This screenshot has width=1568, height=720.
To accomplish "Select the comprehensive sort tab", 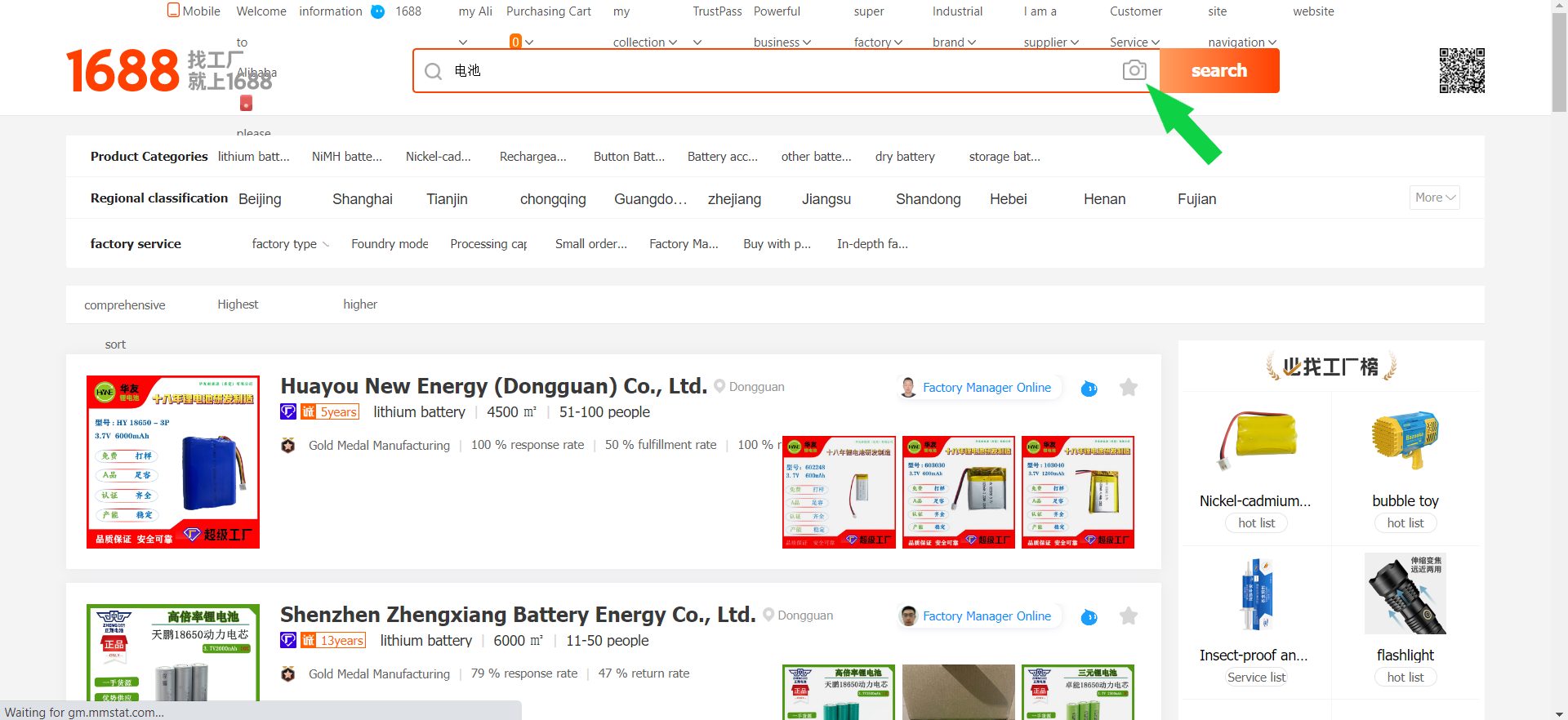I will tap(124, 305).
